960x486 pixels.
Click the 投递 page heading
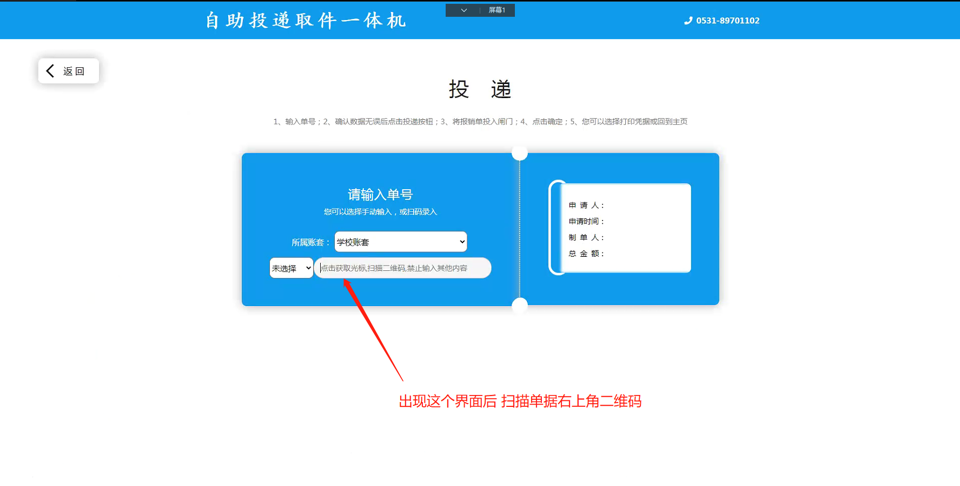pos(480,89)
